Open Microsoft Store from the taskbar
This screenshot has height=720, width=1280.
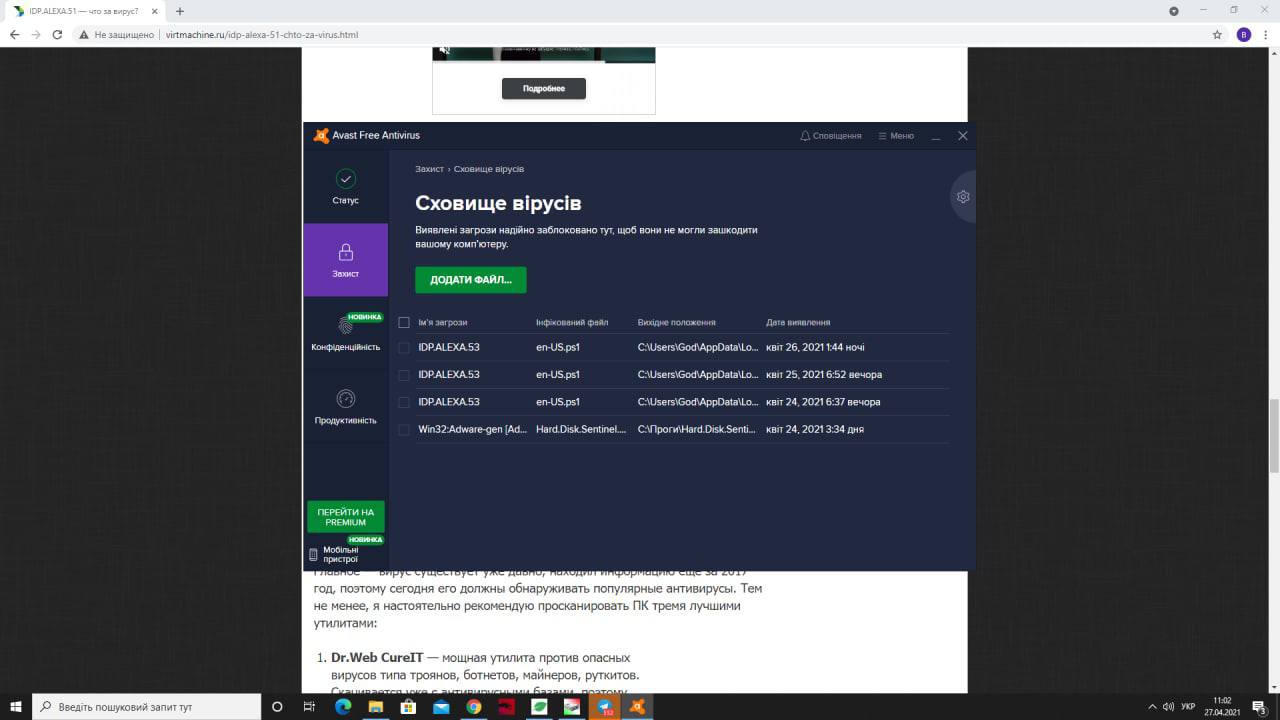coord(408,707)
